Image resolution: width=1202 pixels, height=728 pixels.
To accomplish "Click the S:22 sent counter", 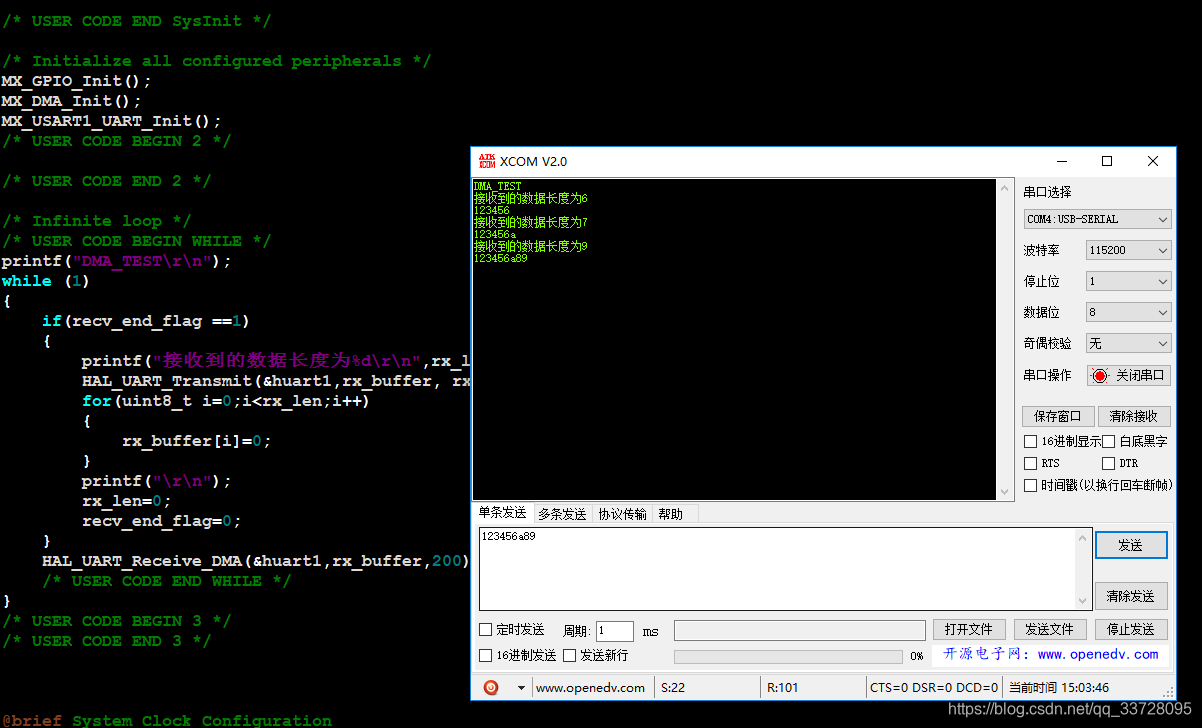I will [x=673, y=688].
